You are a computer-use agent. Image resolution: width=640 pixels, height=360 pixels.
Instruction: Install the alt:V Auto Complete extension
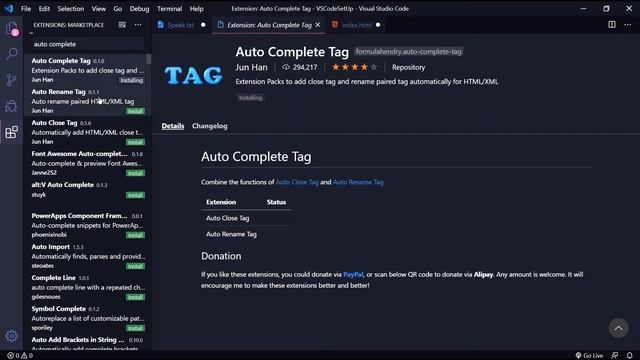tap(135, 195)
